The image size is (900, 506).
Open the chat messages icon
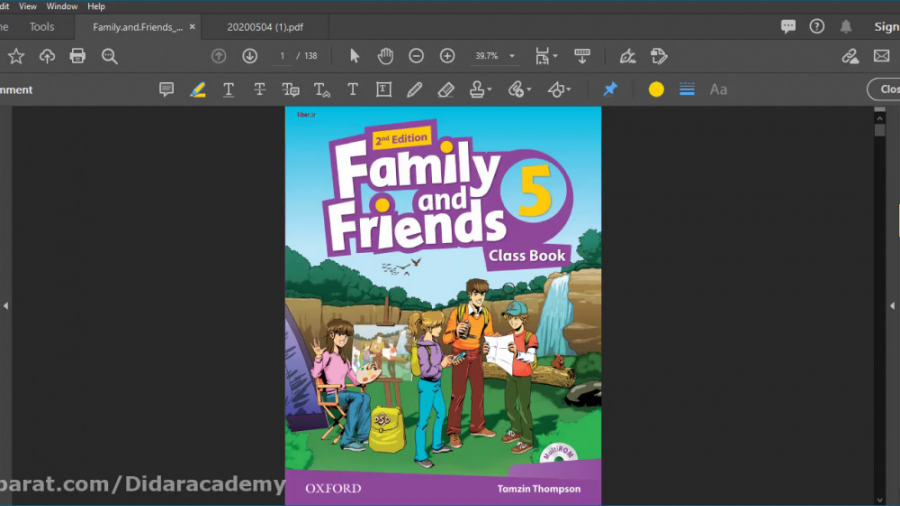788,26
